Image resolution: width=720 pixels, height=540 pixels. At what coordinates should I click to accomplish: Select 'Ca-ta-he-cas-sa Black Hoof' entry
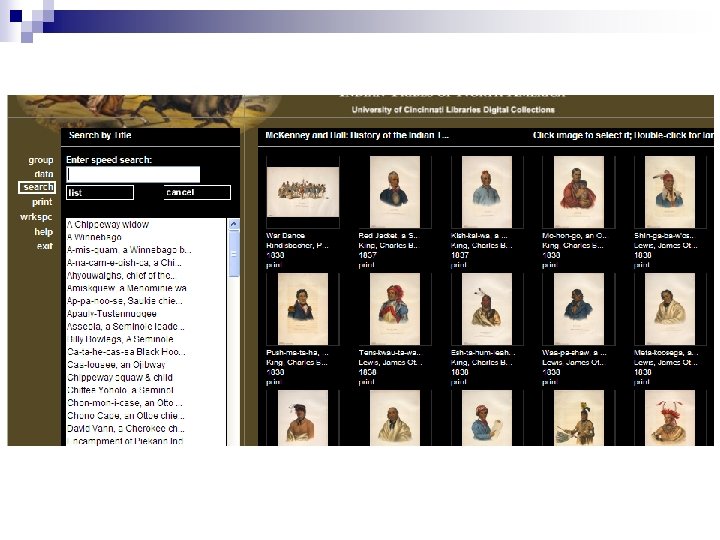(x=126, y=352)
